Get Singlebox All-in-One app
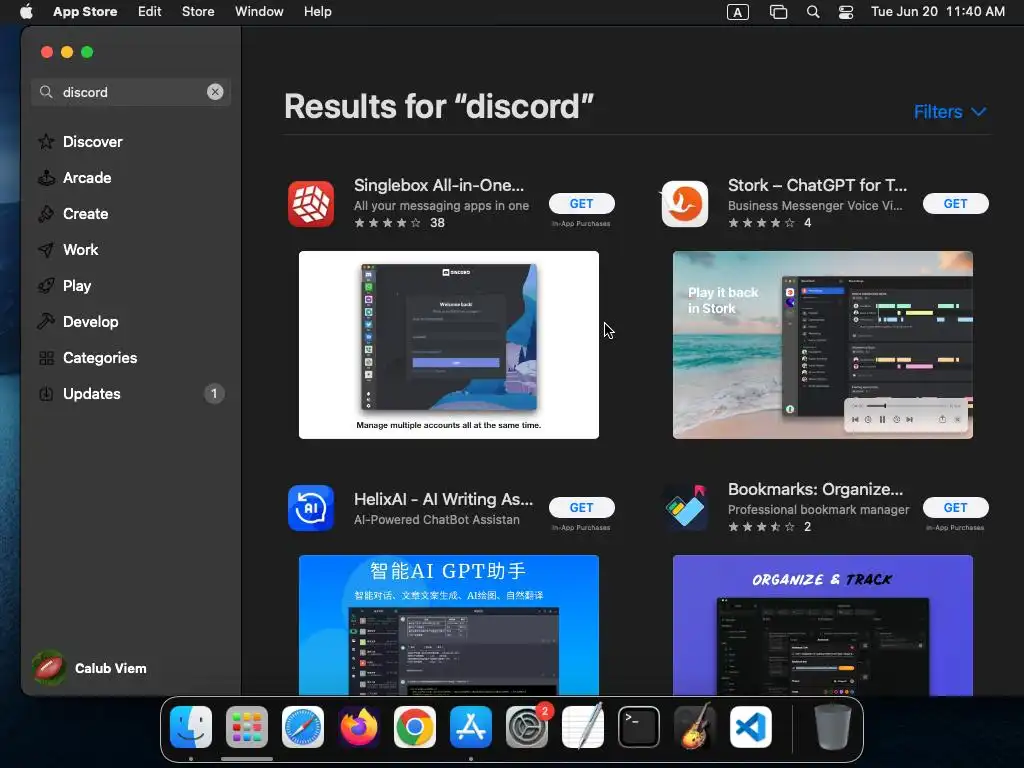The image size is (1024, 768). pos(581,204)
